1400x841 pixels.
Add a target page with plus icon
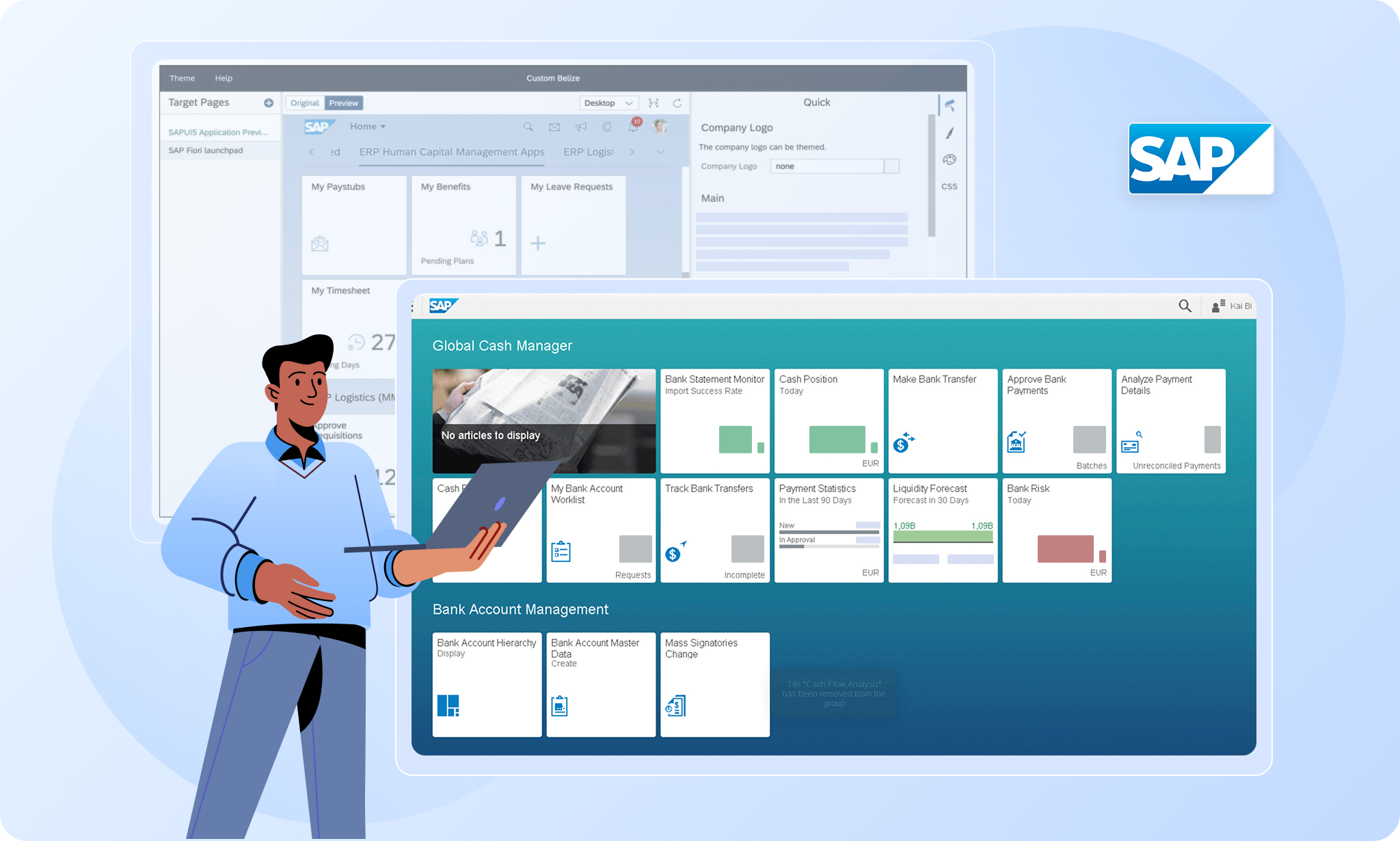pyautogui.click(x=269, y=103)
